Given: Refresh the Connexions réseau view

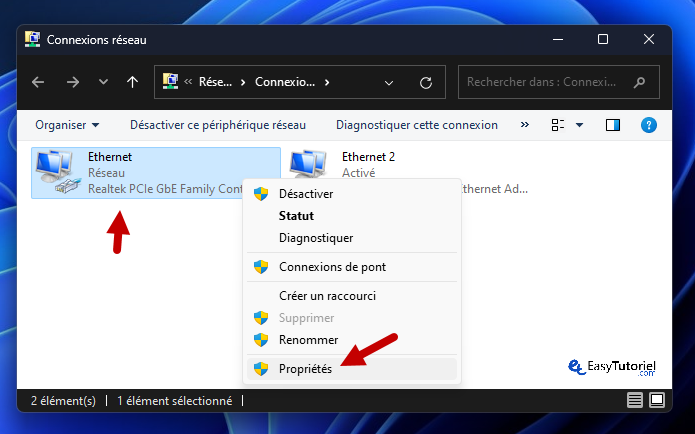Looking at the screenshot, I should tap(426, 82).
